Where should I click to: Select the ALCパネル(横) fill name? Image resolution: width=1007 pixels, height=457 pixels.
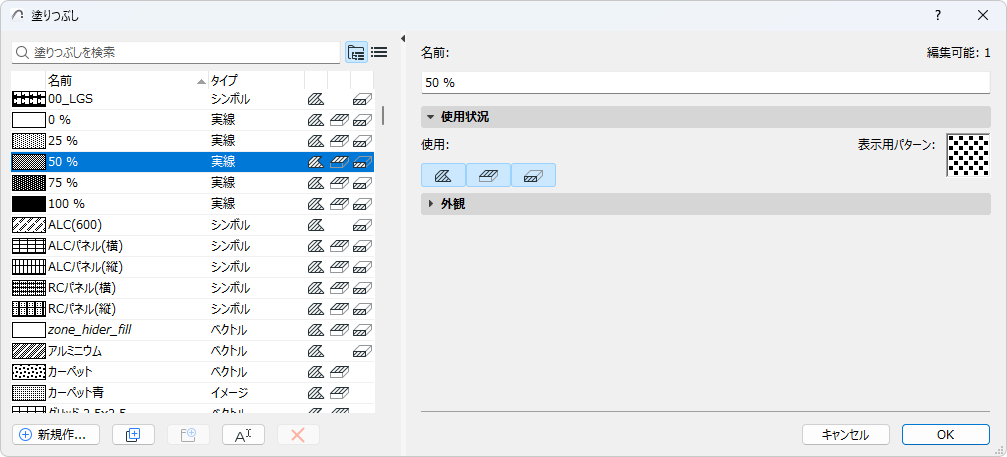pos(85,246)
